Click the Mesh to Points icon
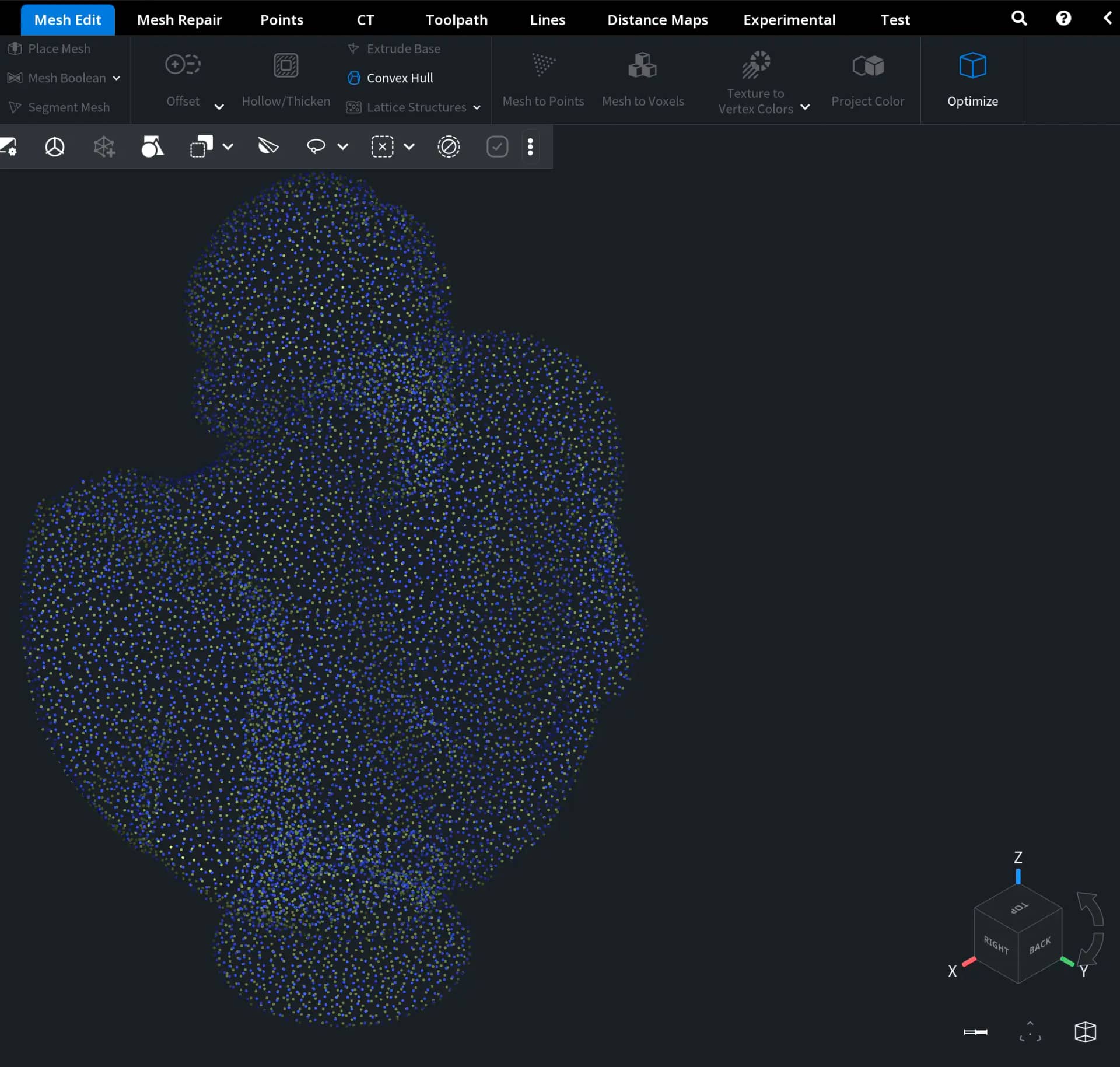1120x1067 pixels. pos(543,64)
